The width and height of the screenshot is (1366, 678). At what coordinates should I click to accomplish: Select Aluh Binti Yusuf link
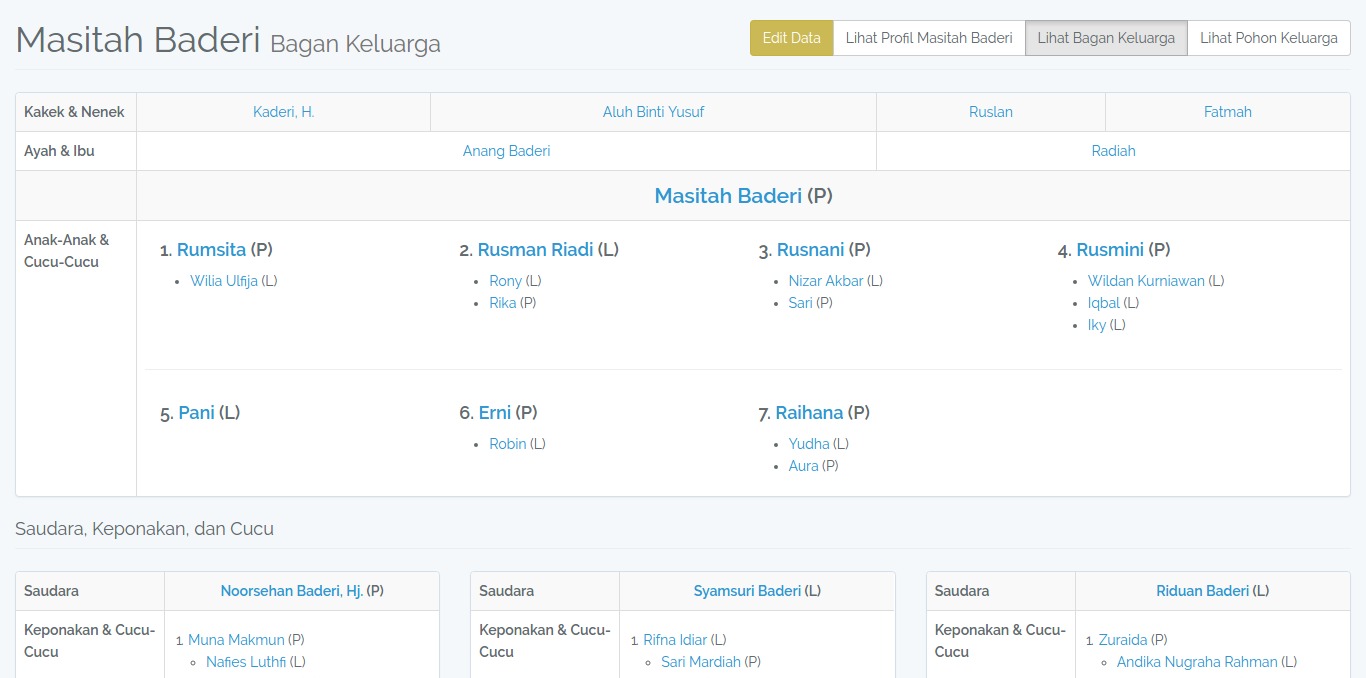click(653, 112)
